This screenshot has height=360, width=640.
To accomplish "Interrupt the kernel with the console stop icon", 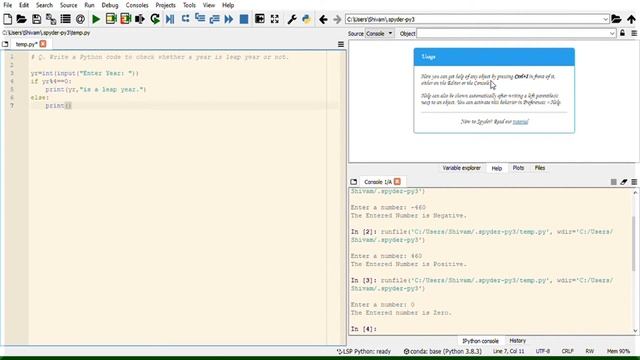I will pos(613,182).
